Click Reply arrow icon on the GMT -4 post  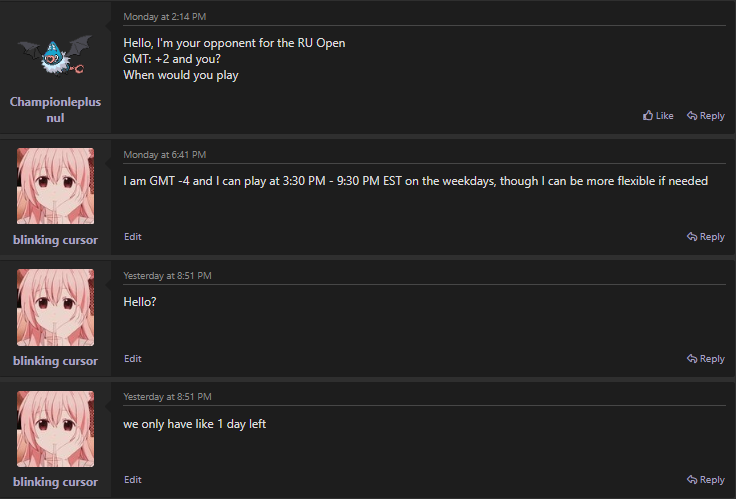(x=693, y=237)
